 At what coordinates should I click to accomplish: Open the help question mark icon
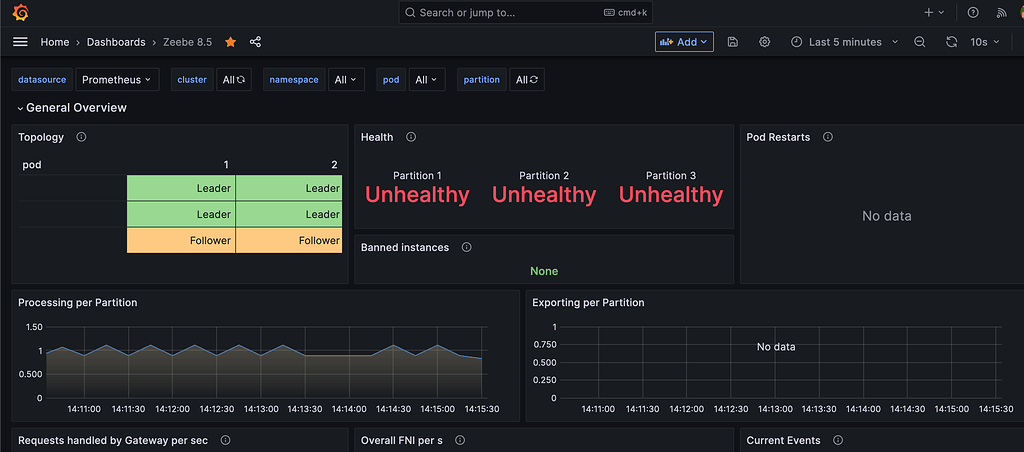(973, 13)
